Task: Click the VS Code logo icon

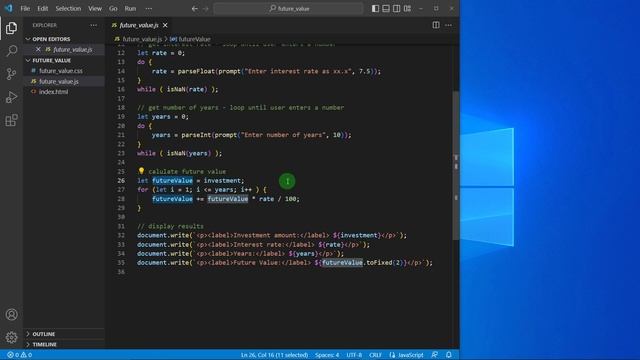Action: pos(9,8)
